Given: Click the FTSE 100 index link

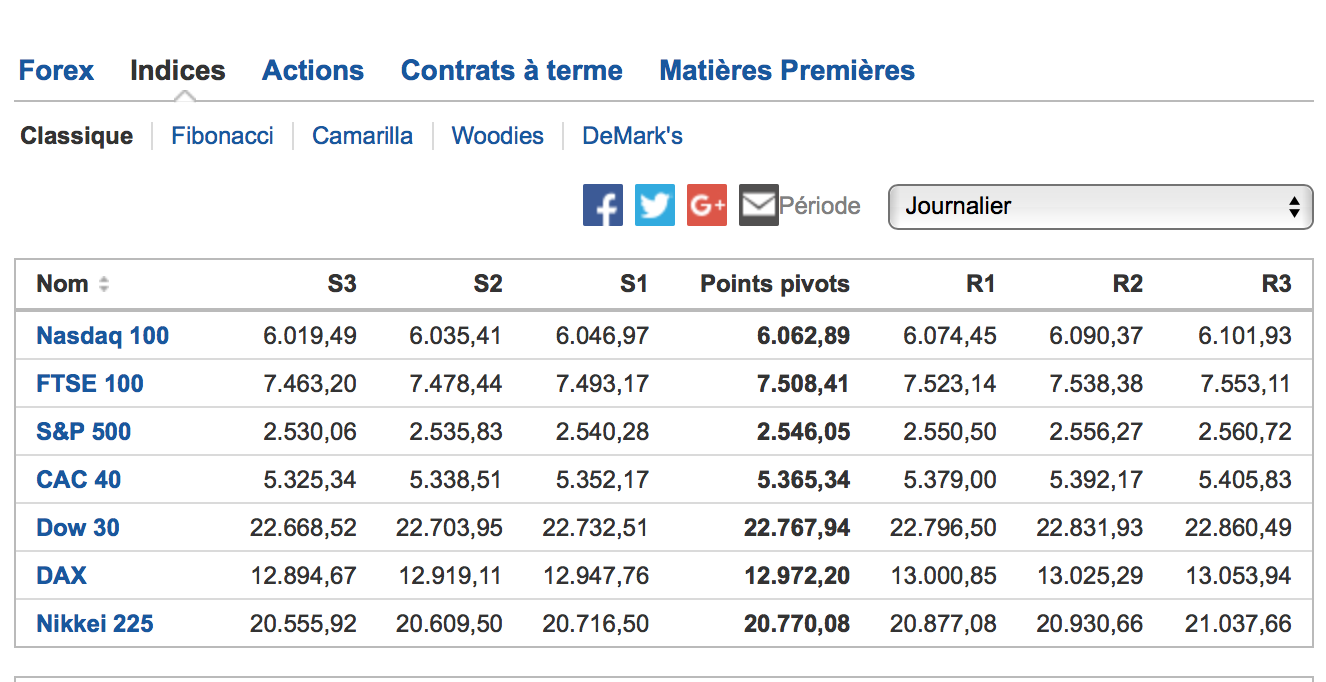Looking at the screenshot, I should (90, 384).
